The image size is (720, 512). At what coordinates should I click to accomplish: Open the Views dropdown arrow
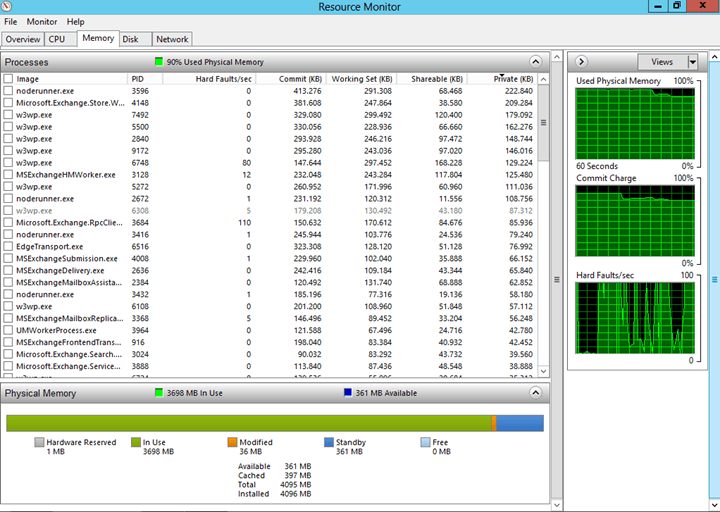click(692, 62)
